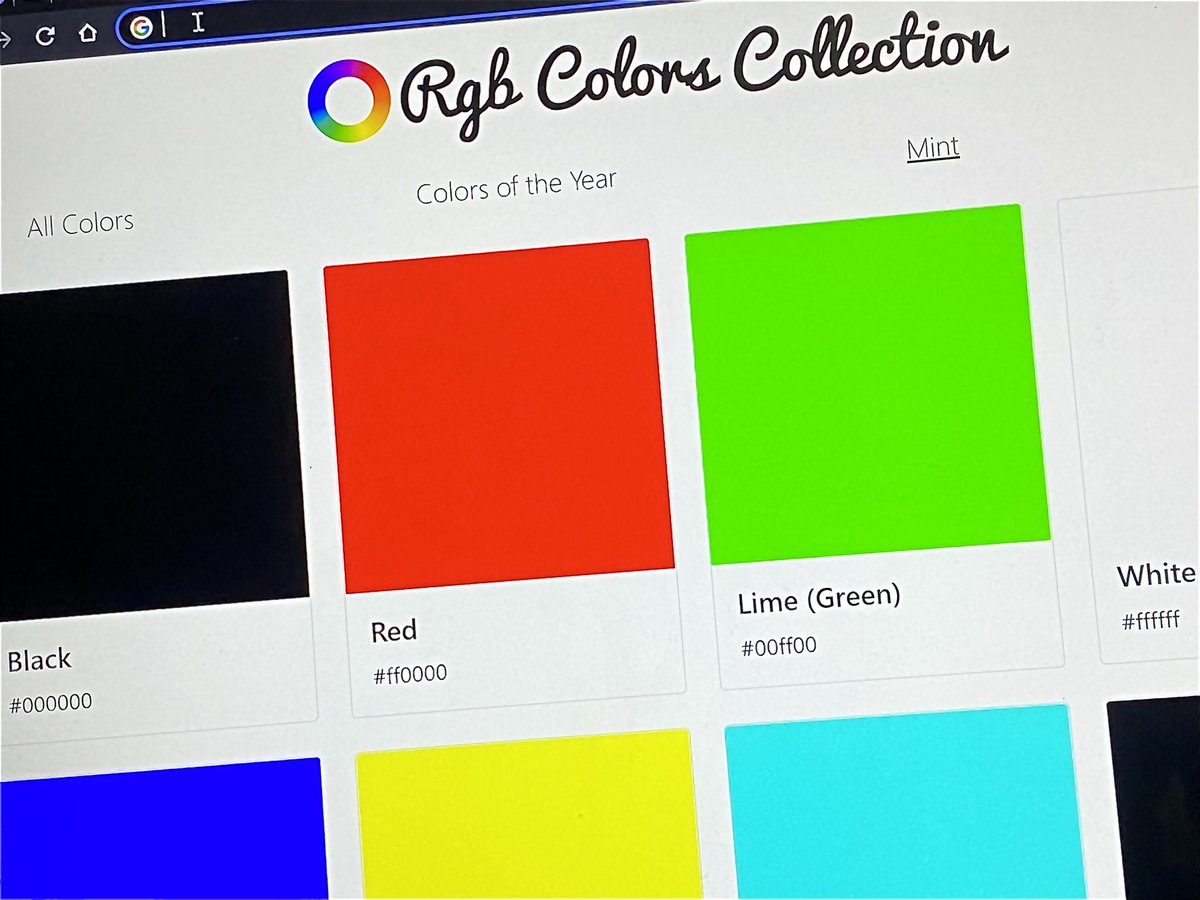Pick the cyan swatch below Lime
Image resolution: width=1200 pixels, height=900 pixels.
click(904, 802)
